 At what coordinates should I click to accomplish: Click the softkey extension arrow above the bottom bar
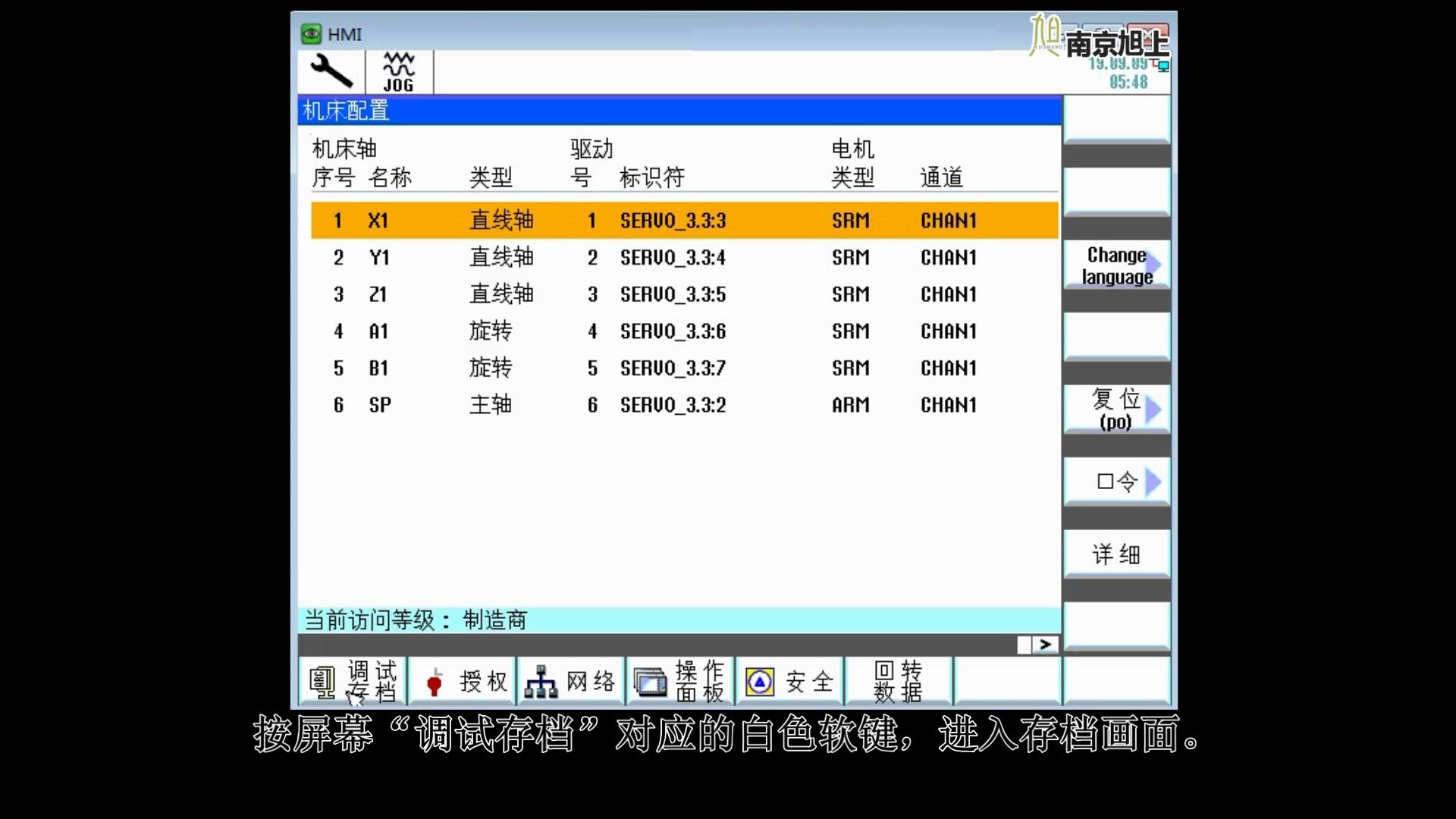tap(1044, 644)
